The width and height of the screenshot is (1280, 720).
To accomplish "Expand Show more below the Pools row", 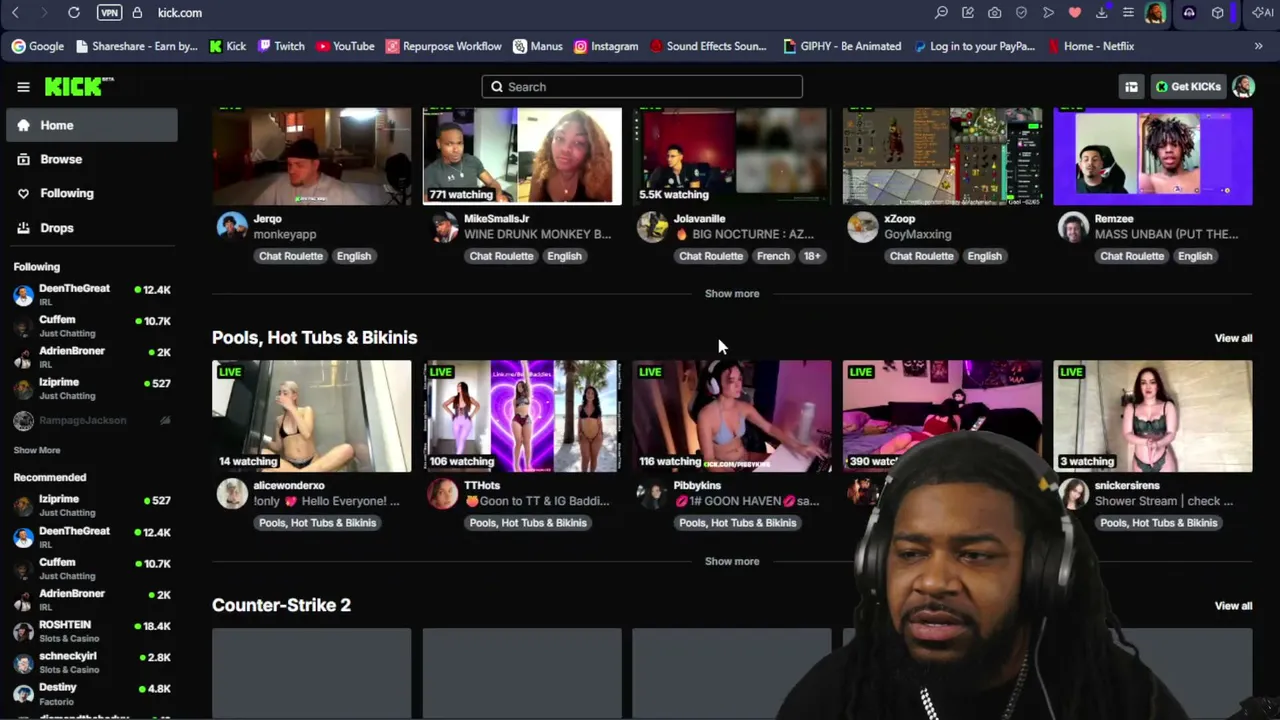I will (732, 561).
